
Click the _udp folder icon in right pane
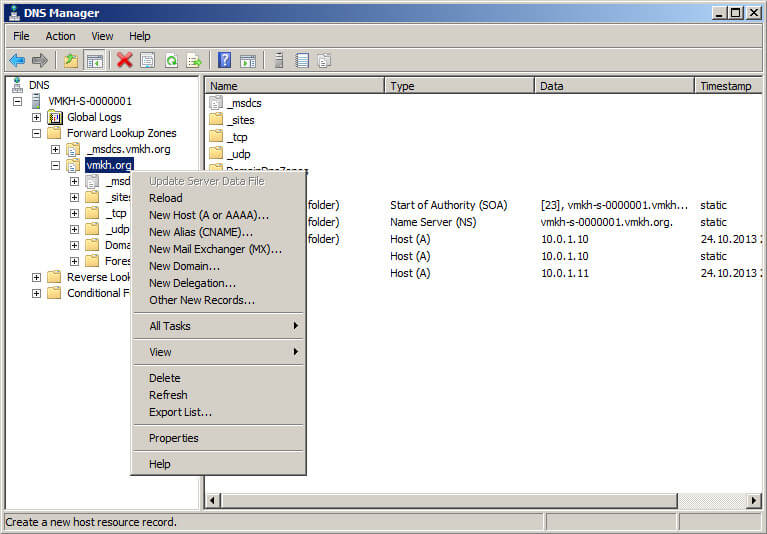(x=216, y=154)
